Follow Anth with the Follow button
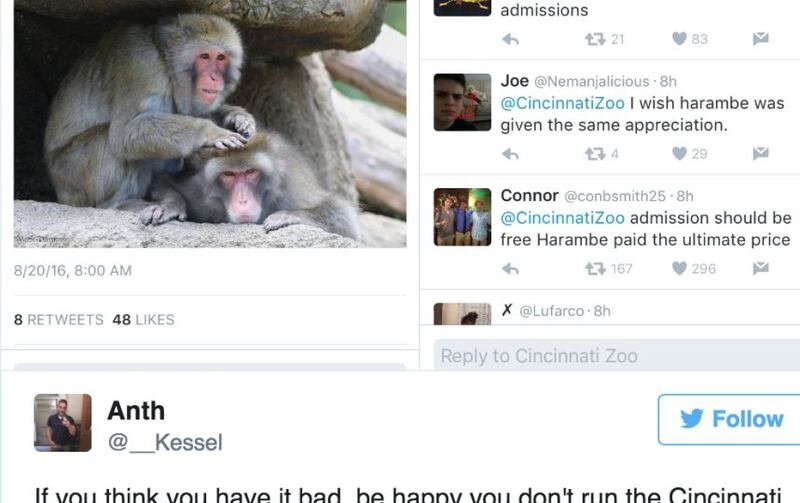This screenshot has height=503, width=800. (729, 419)
